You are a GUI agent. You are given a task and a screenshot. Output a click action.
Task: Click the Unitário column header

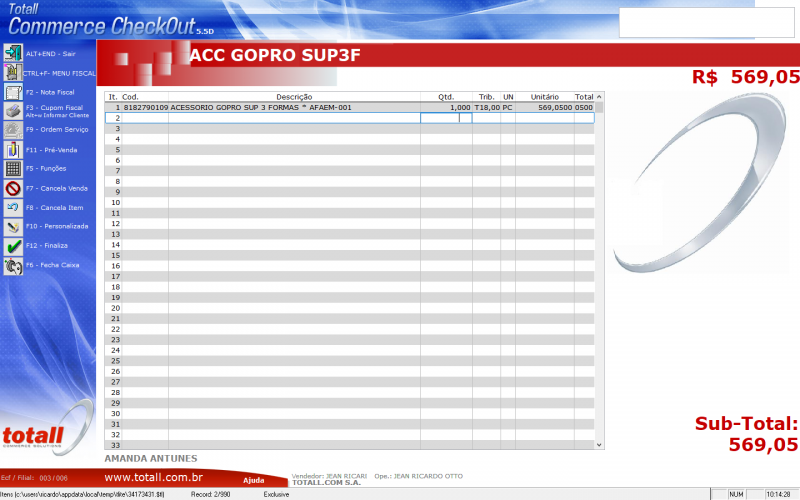click(544, 97)
